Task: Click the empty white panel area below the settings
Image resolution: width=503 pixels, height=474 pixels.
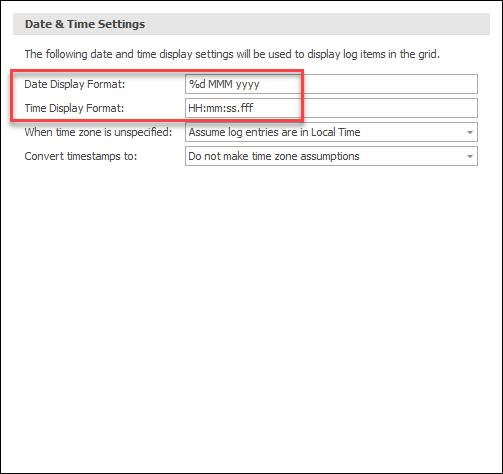Action: pos(251,317)
